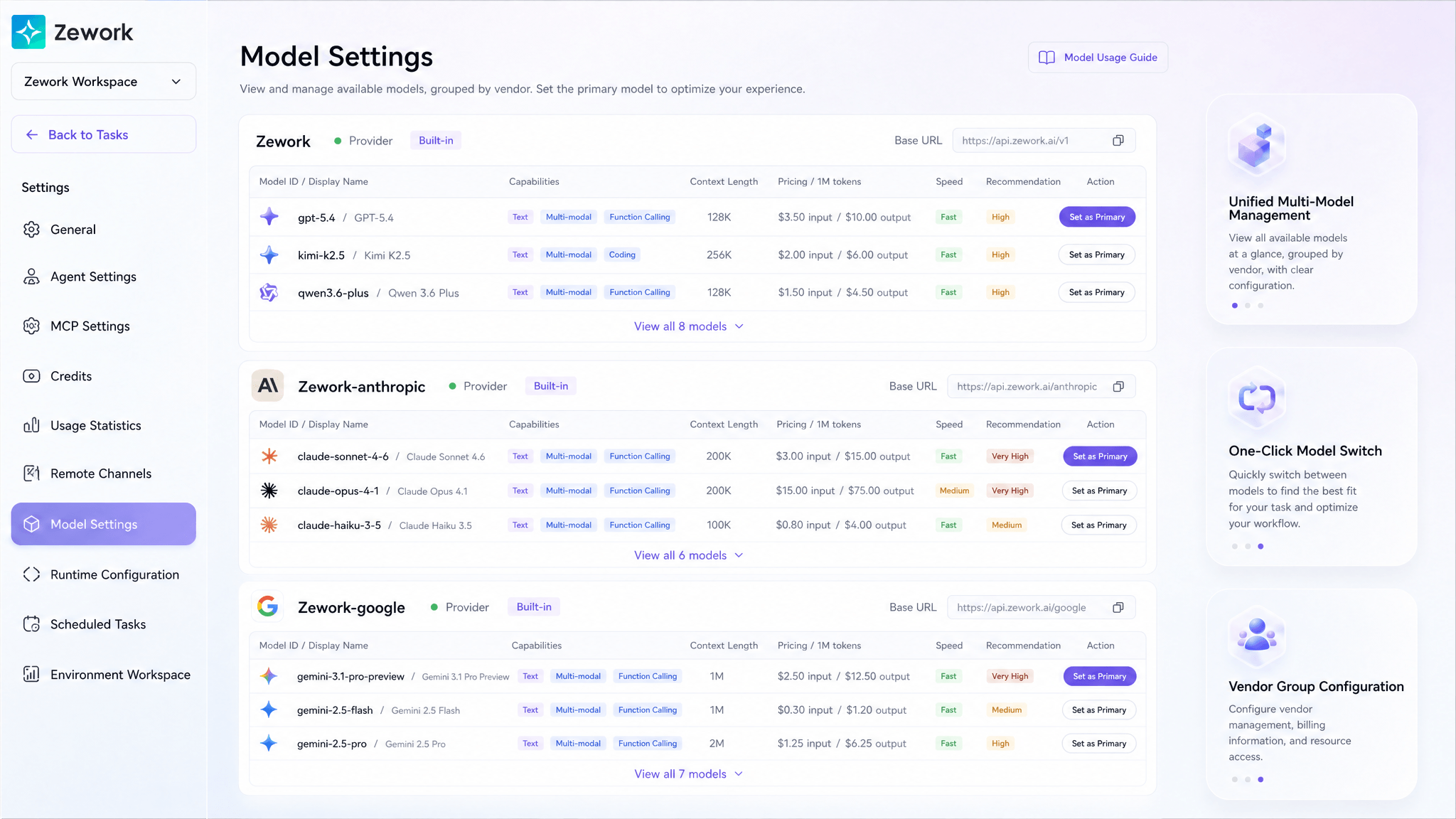Set claude-opus-4-1 as primary
This screenshot has width=1456, height=819.
click(x=1099, y=491)
